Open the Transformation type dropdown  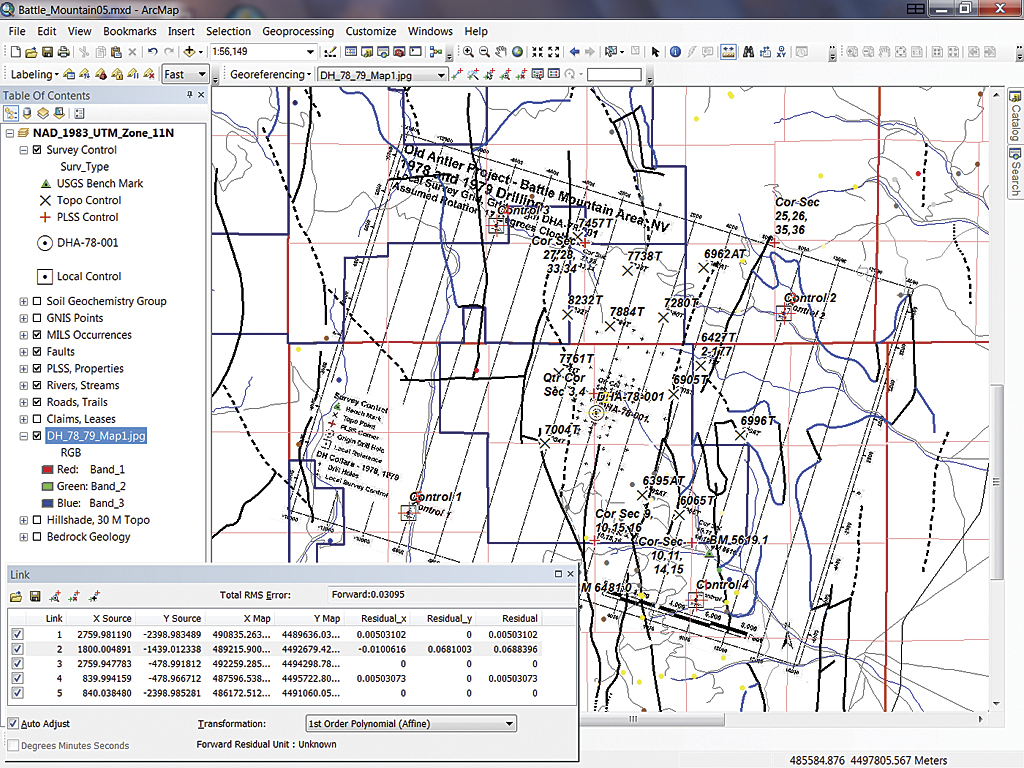point(509,724)
